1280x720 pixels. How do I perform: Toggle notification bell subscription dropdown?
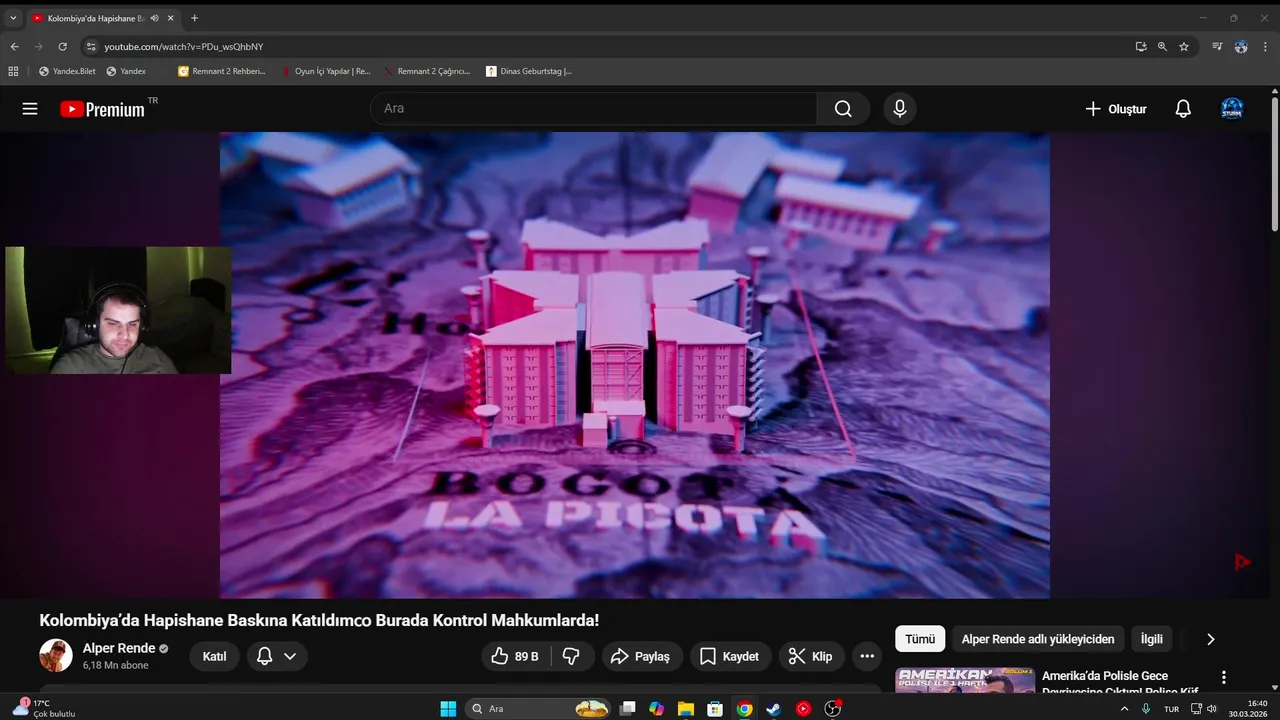tap(277, 656)
